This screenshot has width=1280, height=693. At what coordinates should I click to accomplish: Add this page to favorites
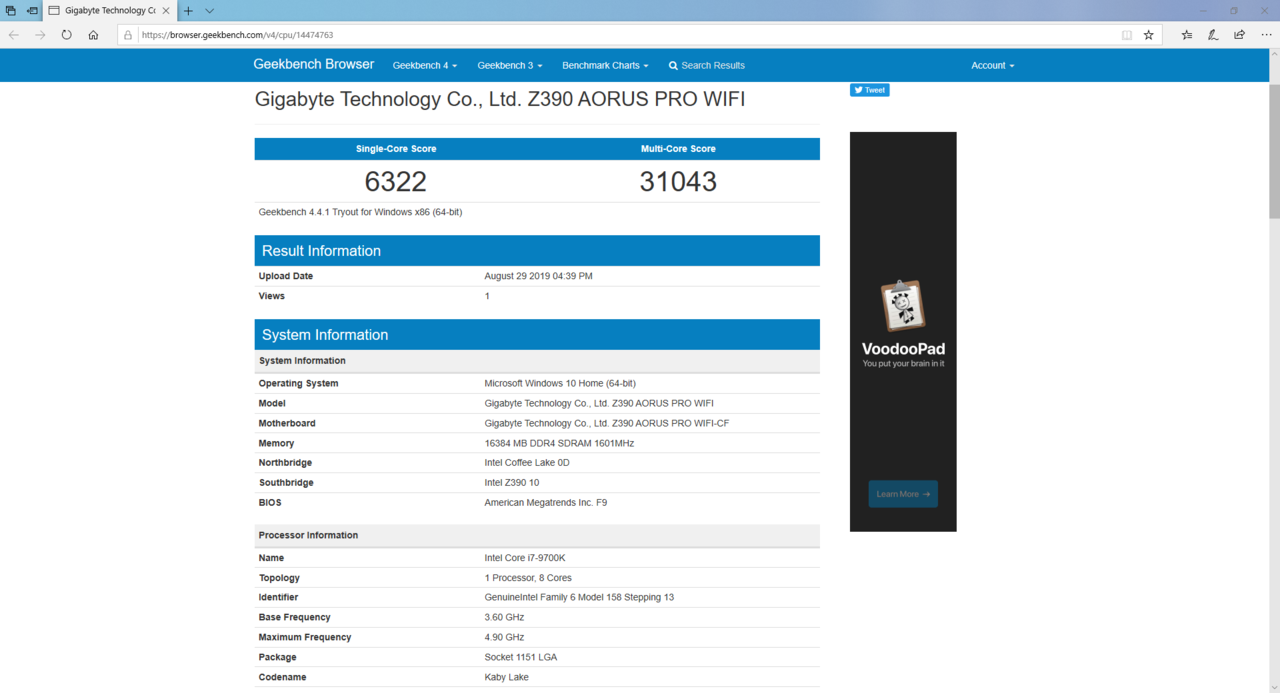(1149, 35)
